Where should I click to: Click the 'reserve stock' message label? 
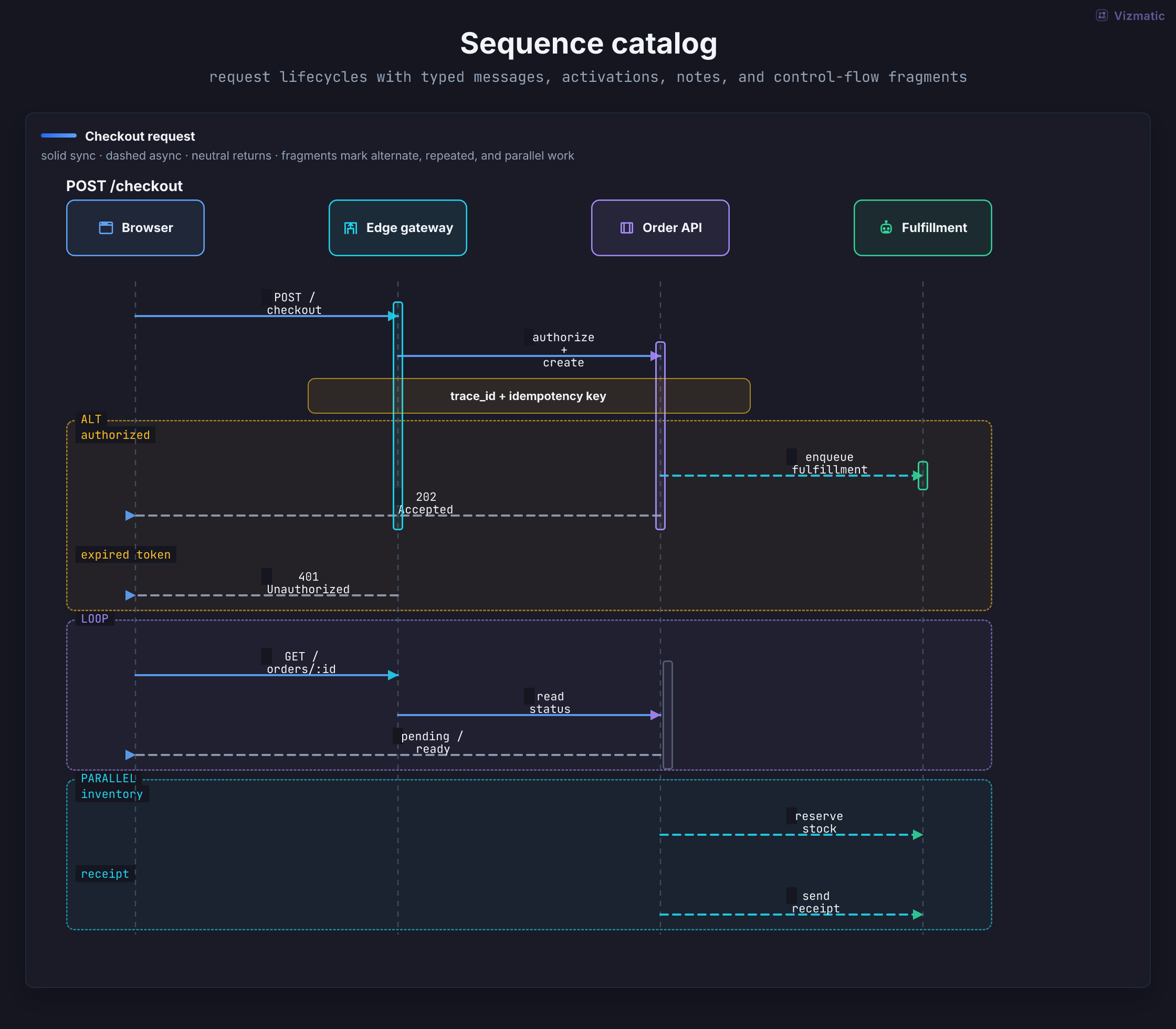coord(819,822)
